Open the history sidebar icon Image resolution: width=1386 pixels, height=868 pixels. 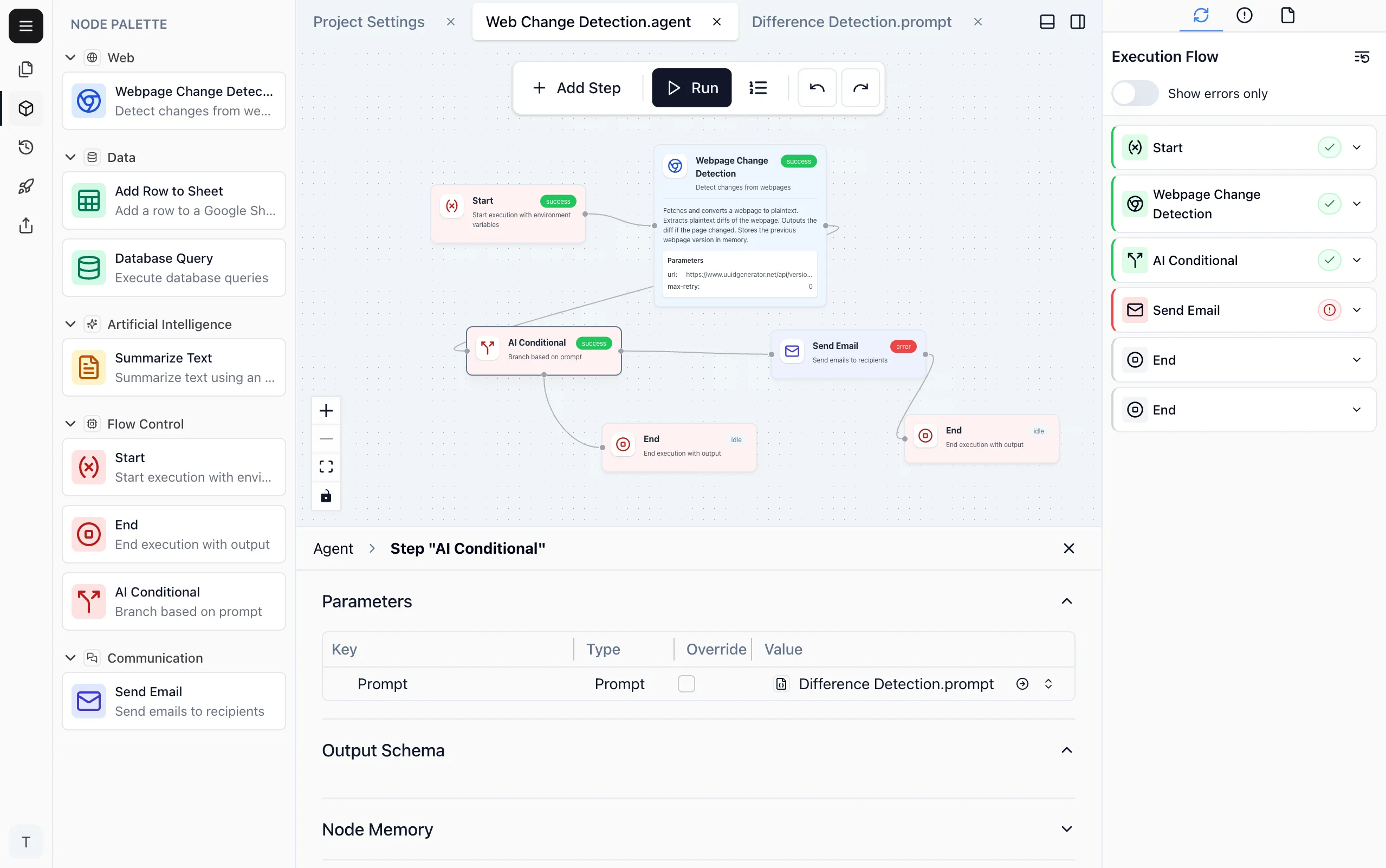[26, 147]
